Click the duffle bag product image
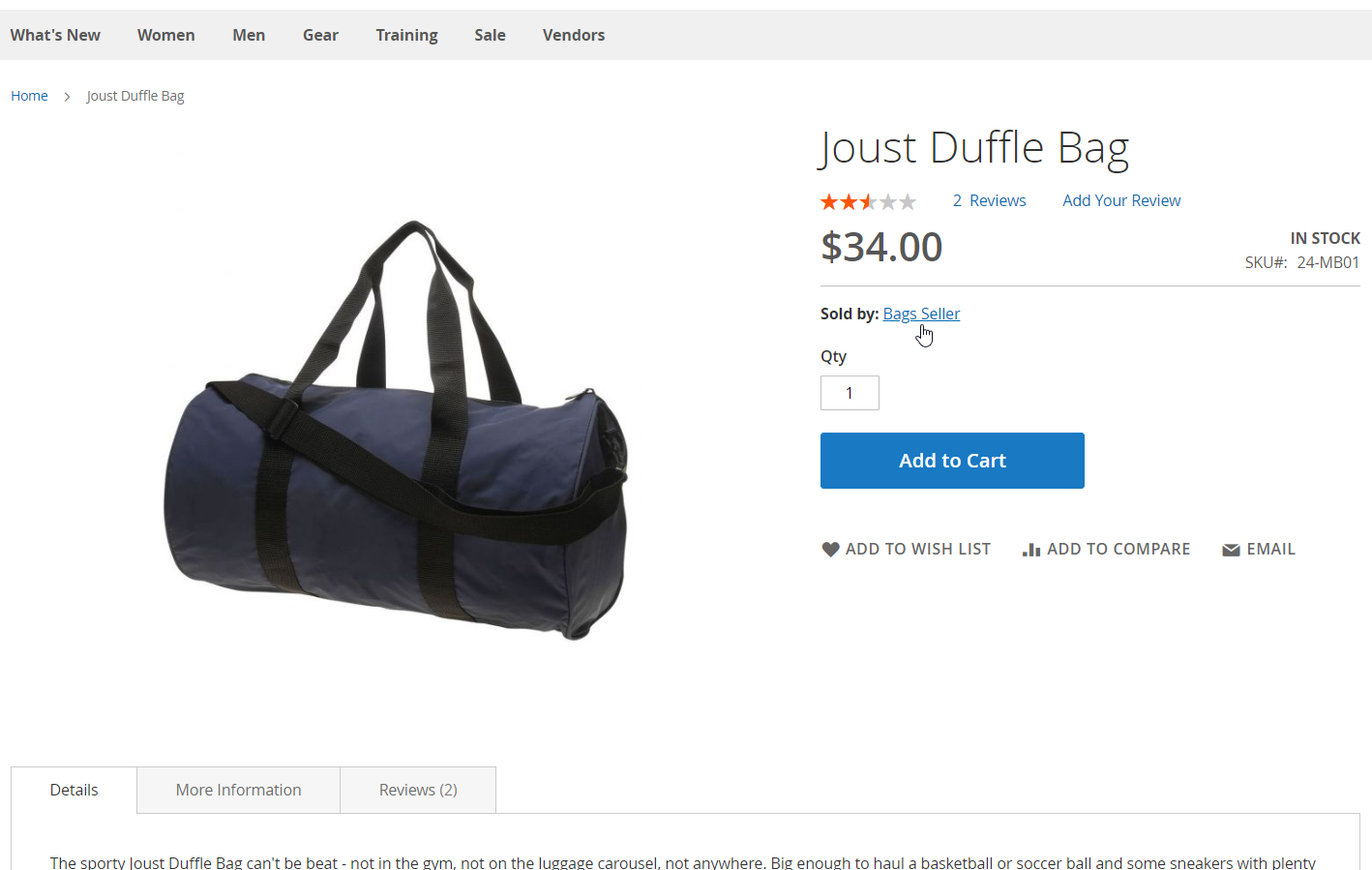 [396, 431]
